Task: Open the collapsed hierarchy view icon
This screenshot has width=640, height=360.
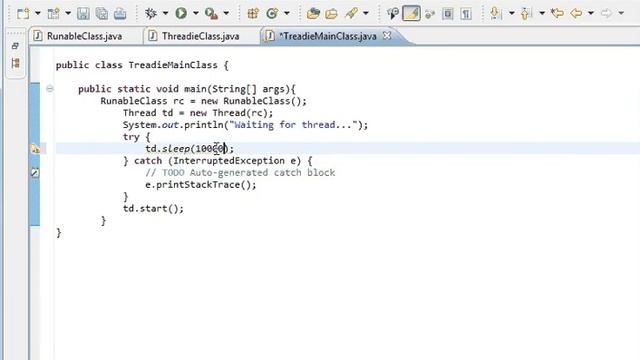Action: (16, 63)
